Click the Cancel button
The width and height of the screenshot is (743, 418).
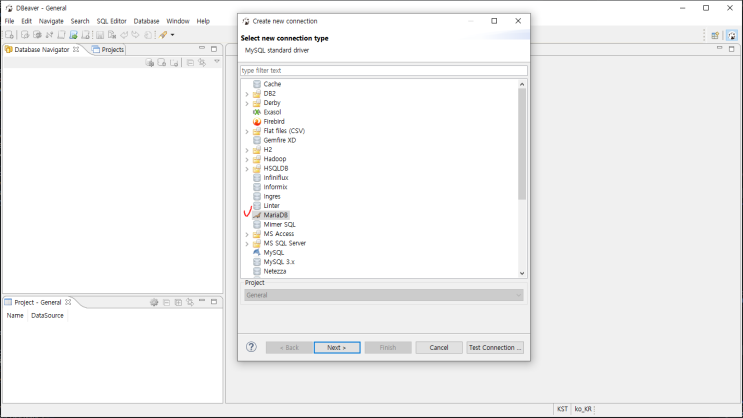pyautogui.click(x=439, y=347)
